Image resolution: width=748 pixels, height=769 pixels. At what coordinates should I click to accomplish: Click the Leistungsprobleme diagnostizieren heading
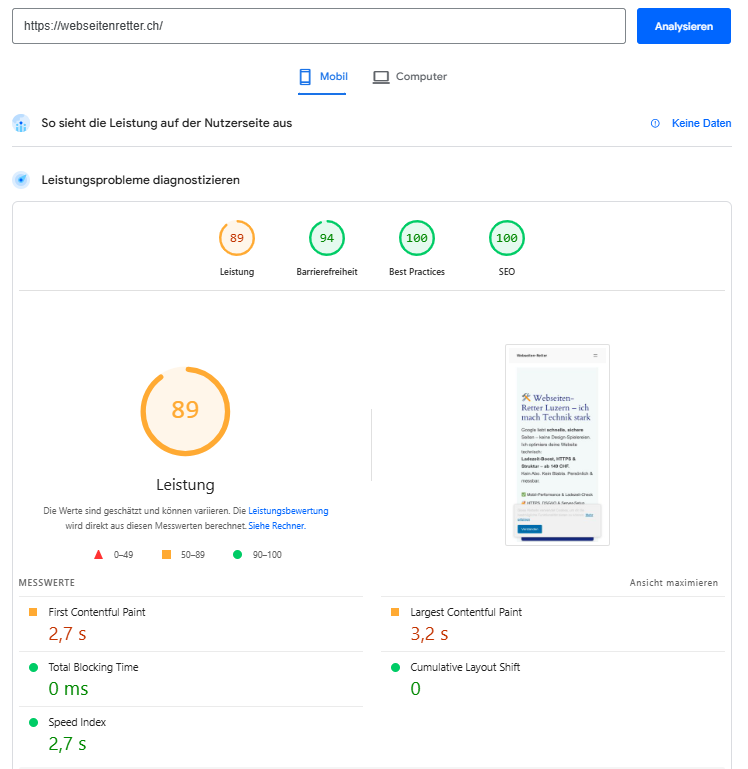point(140,180)
